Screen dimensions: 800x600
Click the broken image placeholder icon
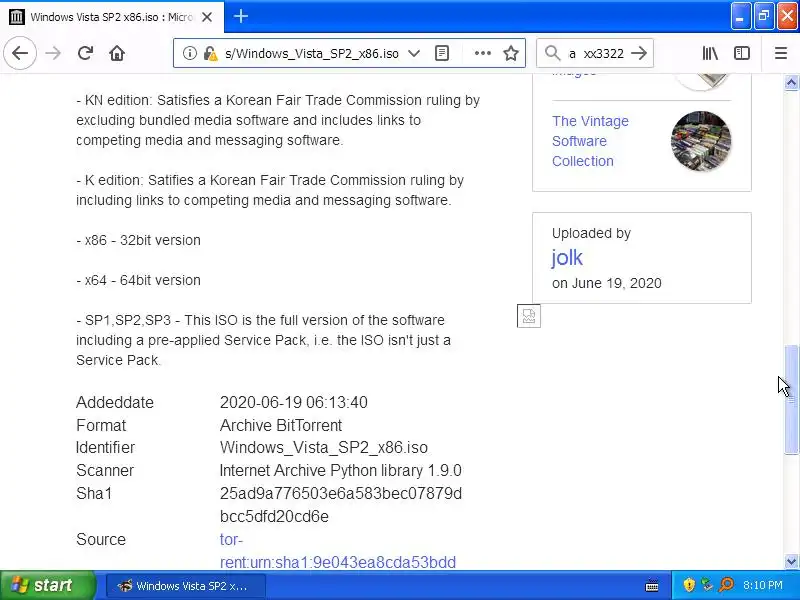[x=529, y=316]
